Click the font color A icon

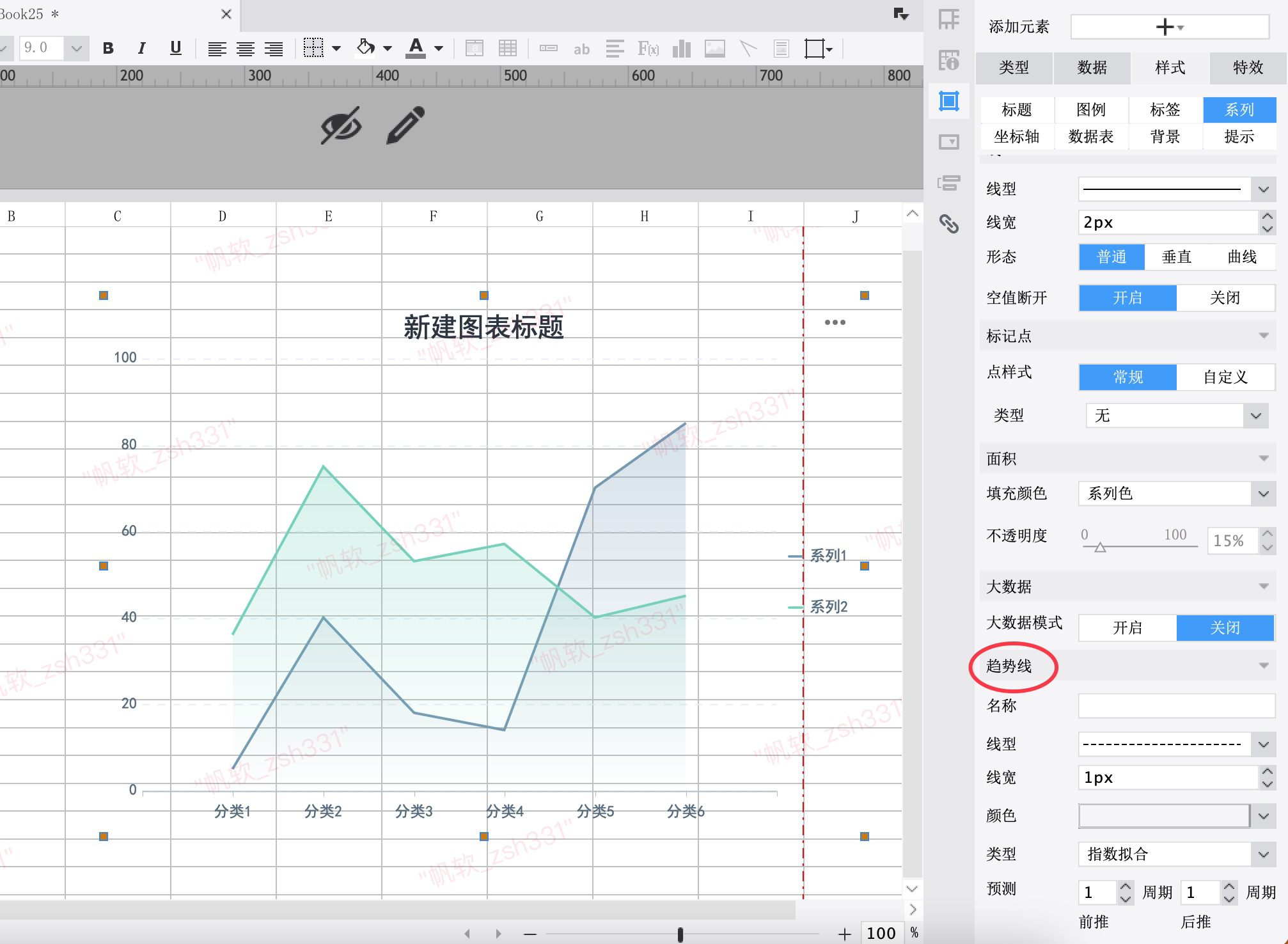pos(416,48)
